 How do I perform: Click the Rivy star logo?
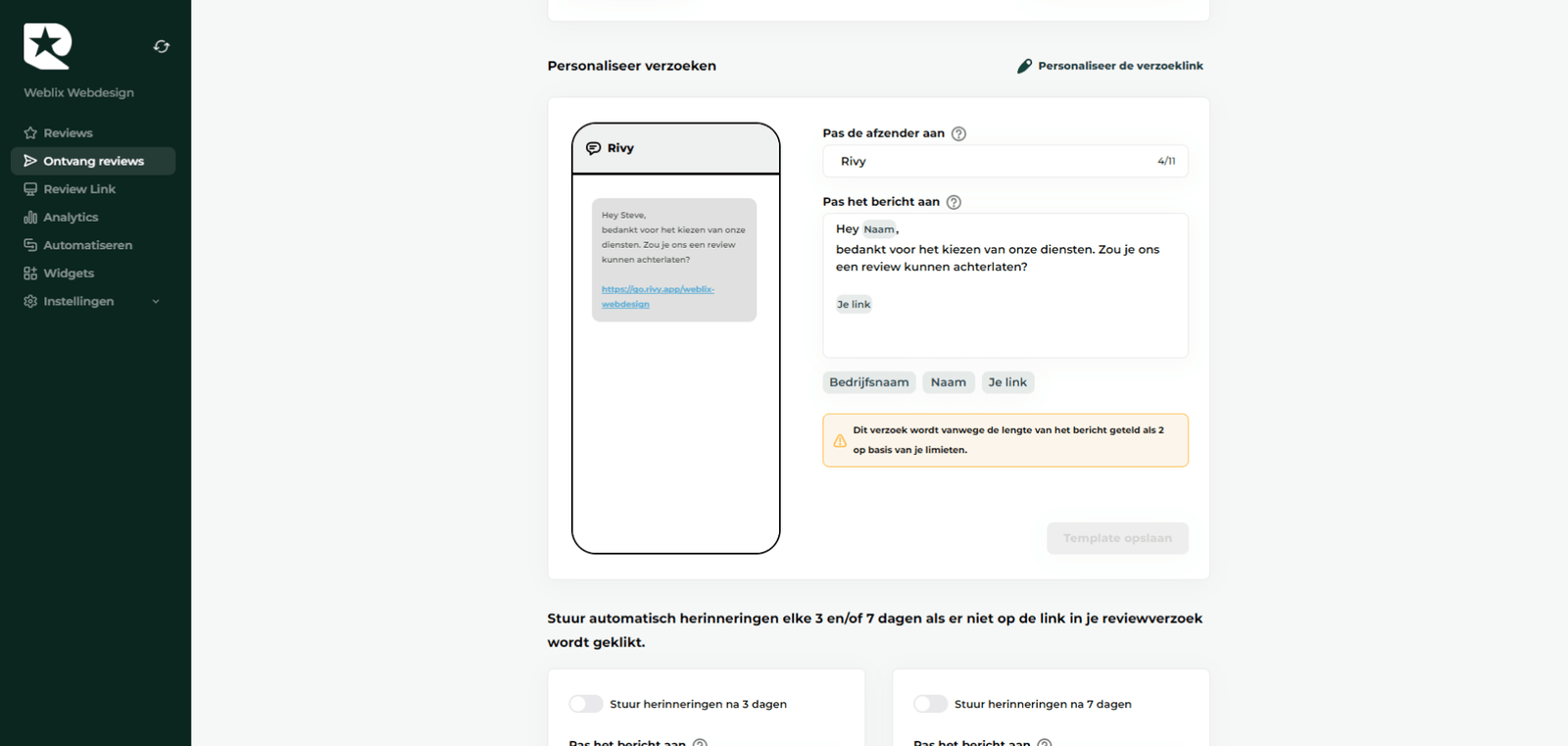47,46
